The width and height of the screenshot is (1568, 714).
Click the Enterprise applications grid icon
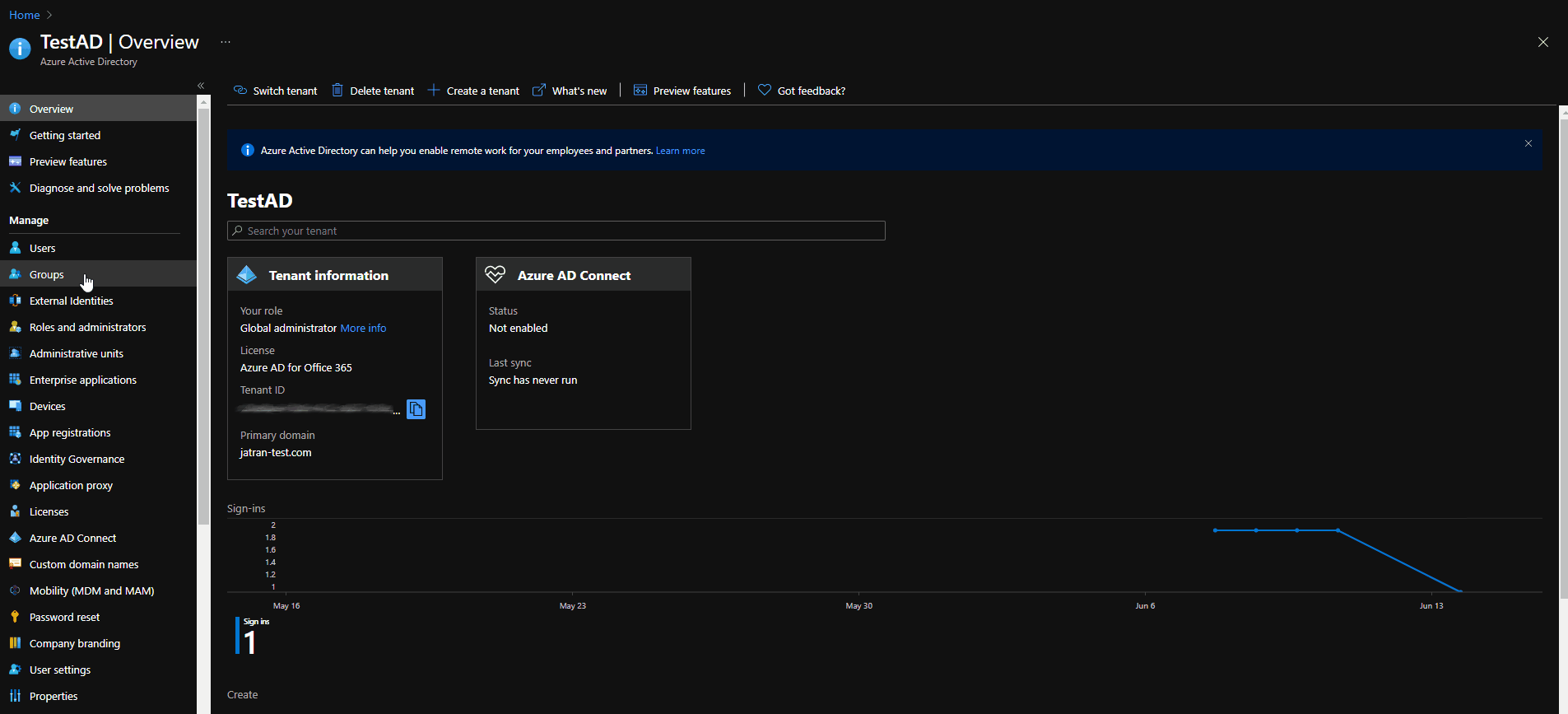15,380
